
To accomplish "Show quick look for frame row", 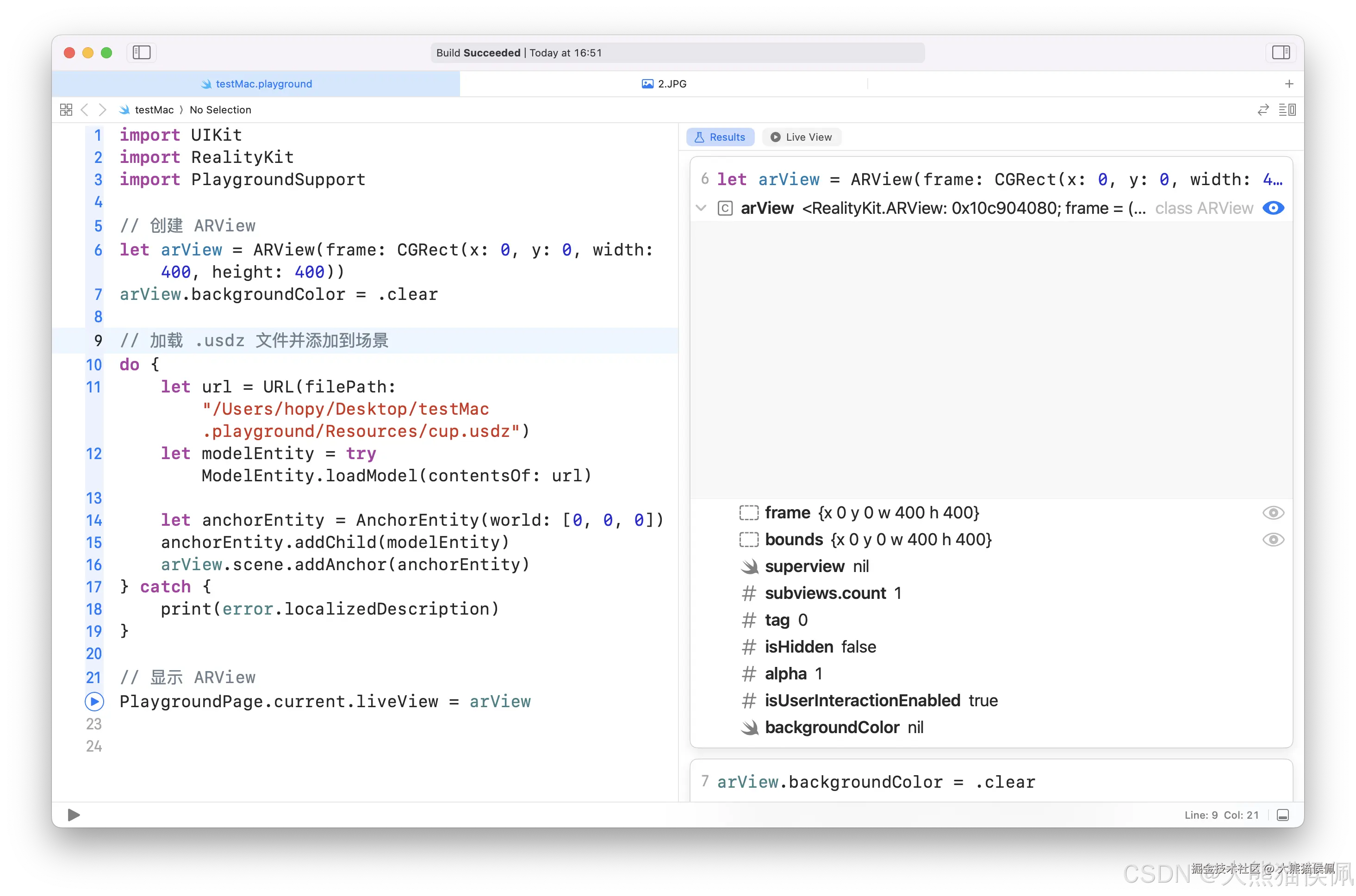I will (x=1273, y=513).
